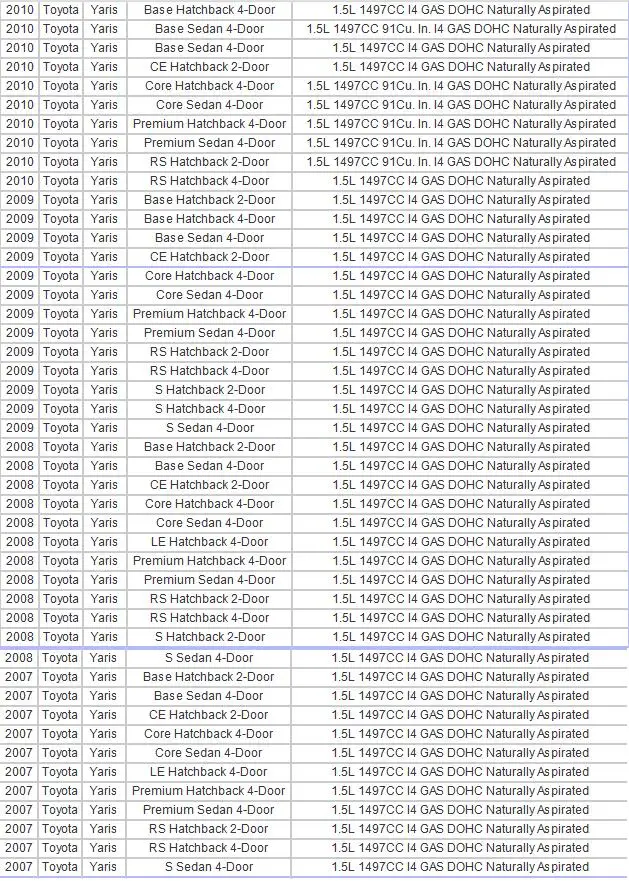Select 'S Hatchback 2-Door' in the 2008 row

tap(210, 637)
